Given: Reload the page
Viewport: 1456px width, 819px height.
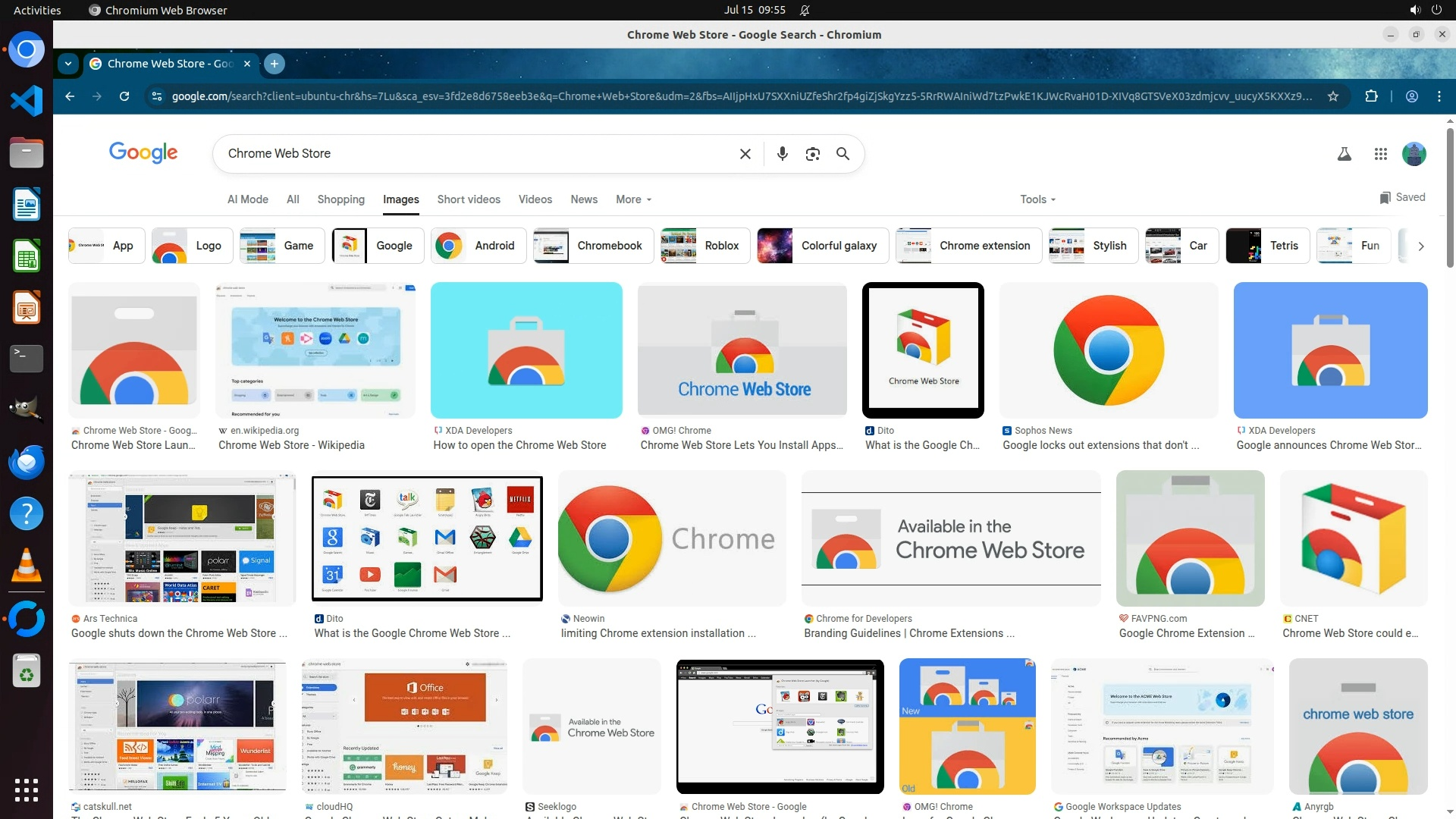Looking at the screenshot, I should coord(124,96).
